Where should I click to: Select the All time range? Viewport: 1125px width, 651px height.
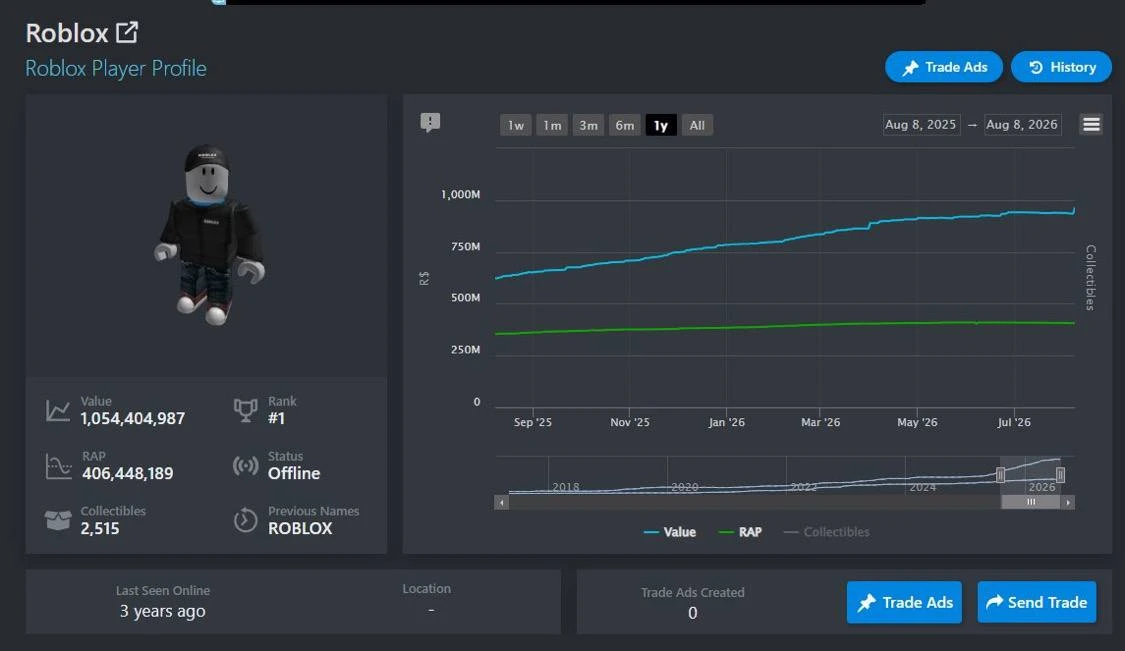[x=697, y=126]
